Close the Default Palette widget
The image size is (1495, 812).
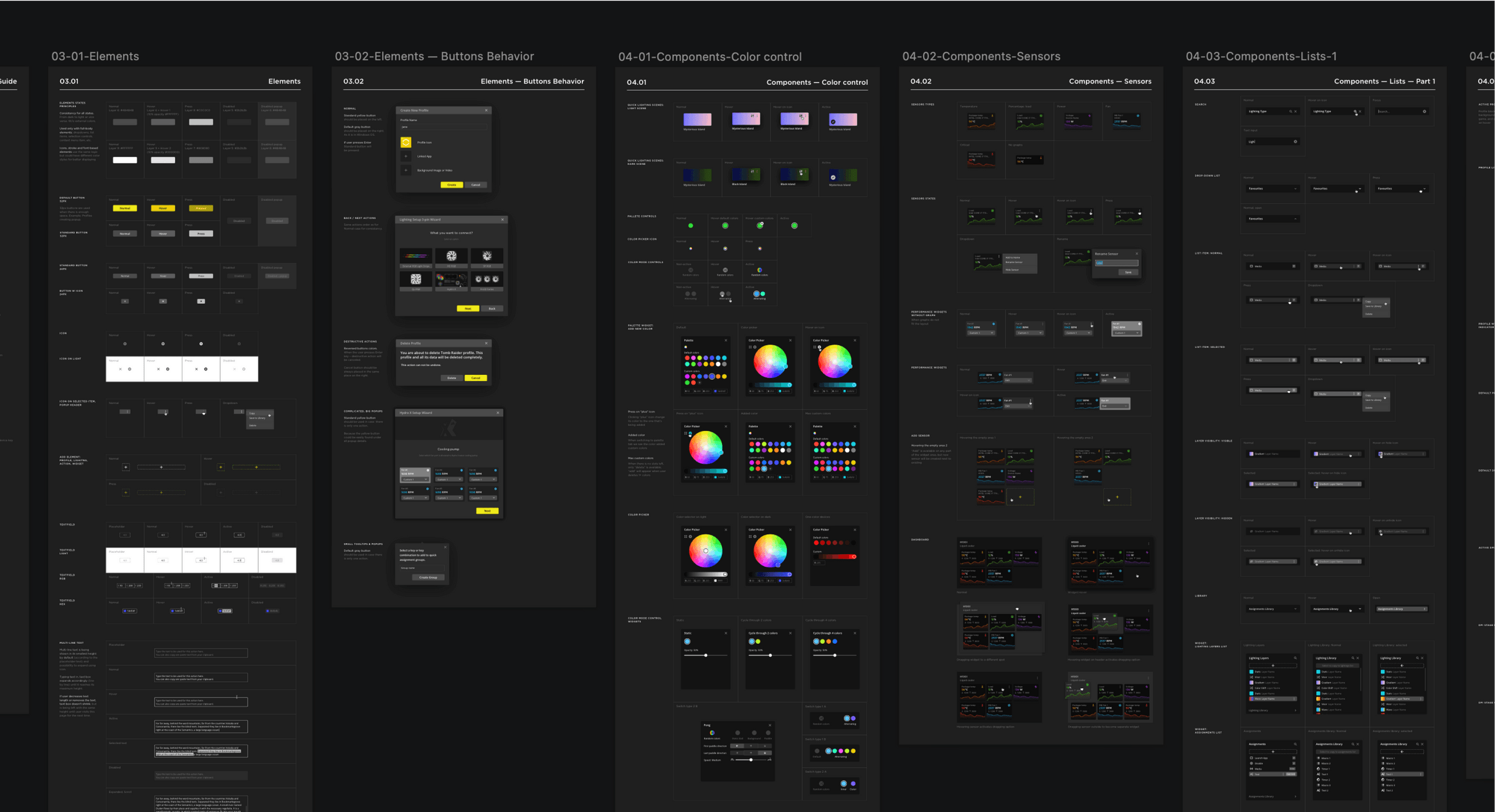point(726,340)
